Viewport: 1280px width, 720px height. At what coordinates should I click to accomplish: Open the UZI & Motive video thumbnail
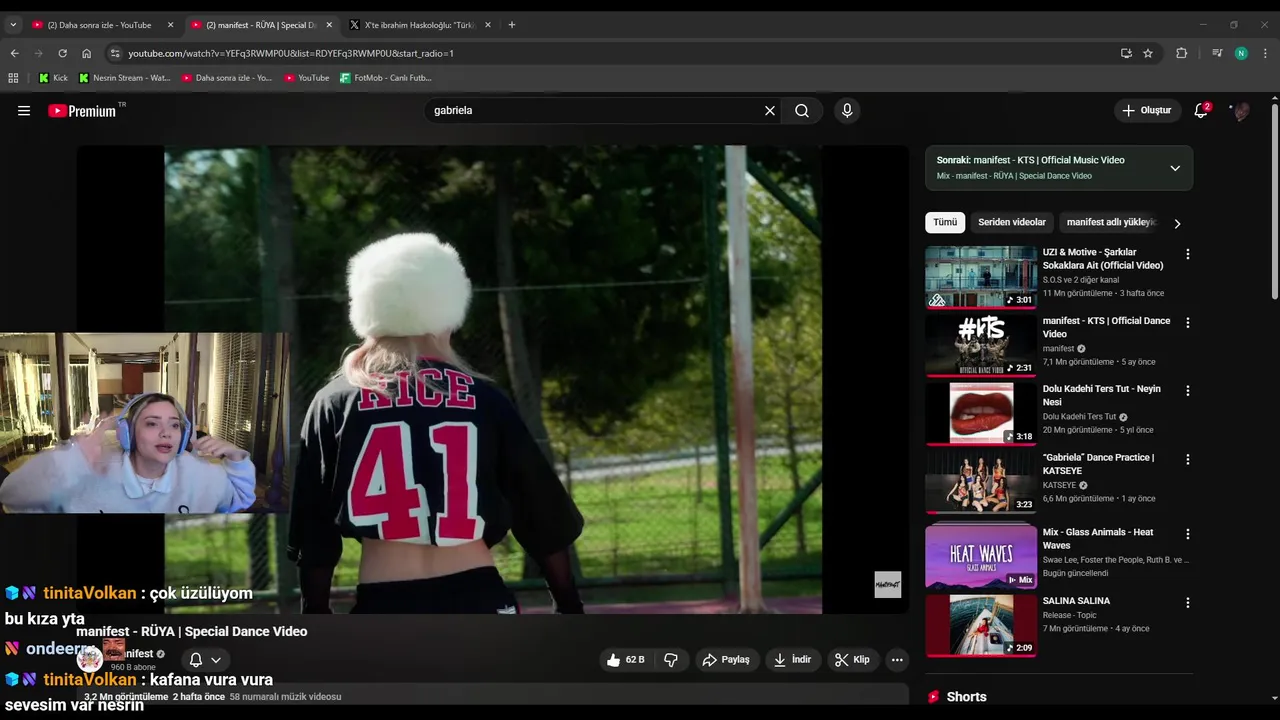click(981, 277)
